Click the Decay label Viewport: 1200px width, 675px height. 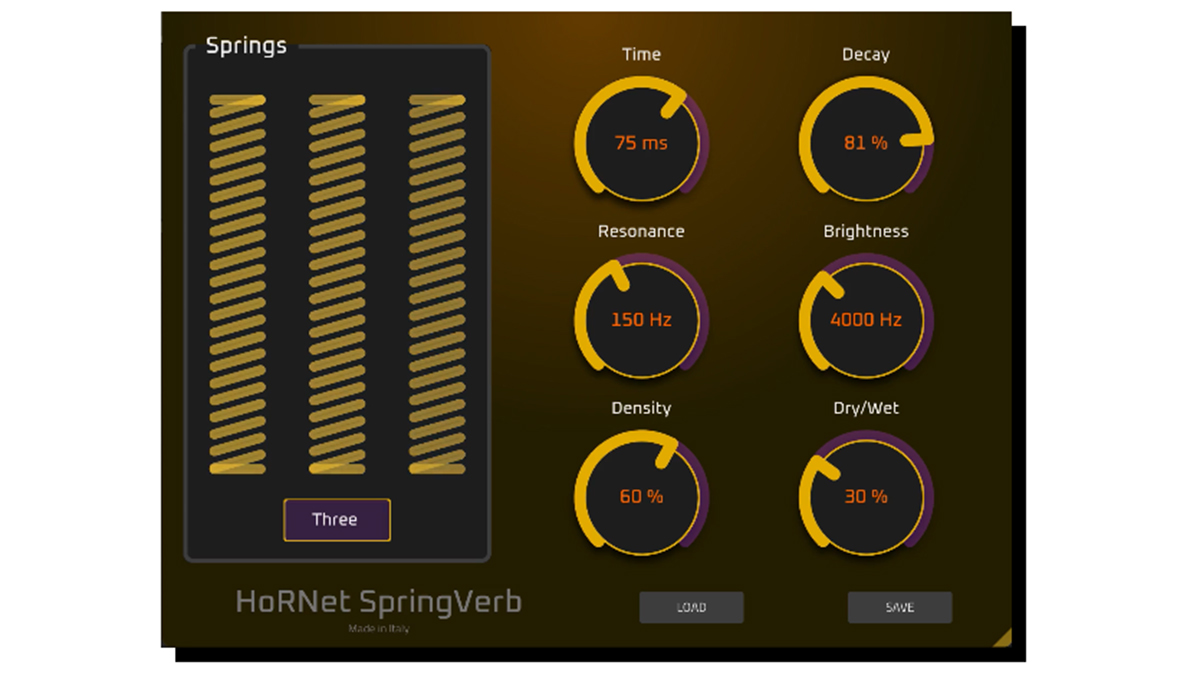866,55
